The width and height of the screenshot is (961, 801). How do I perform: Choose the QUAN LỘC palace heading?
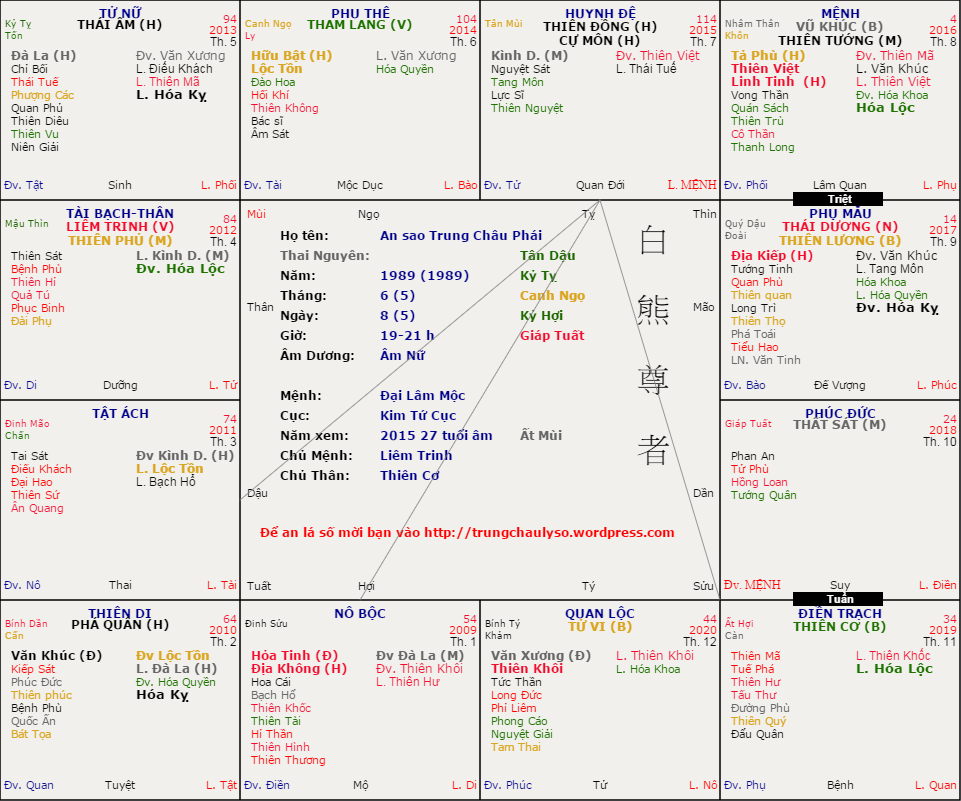(599, 613)
